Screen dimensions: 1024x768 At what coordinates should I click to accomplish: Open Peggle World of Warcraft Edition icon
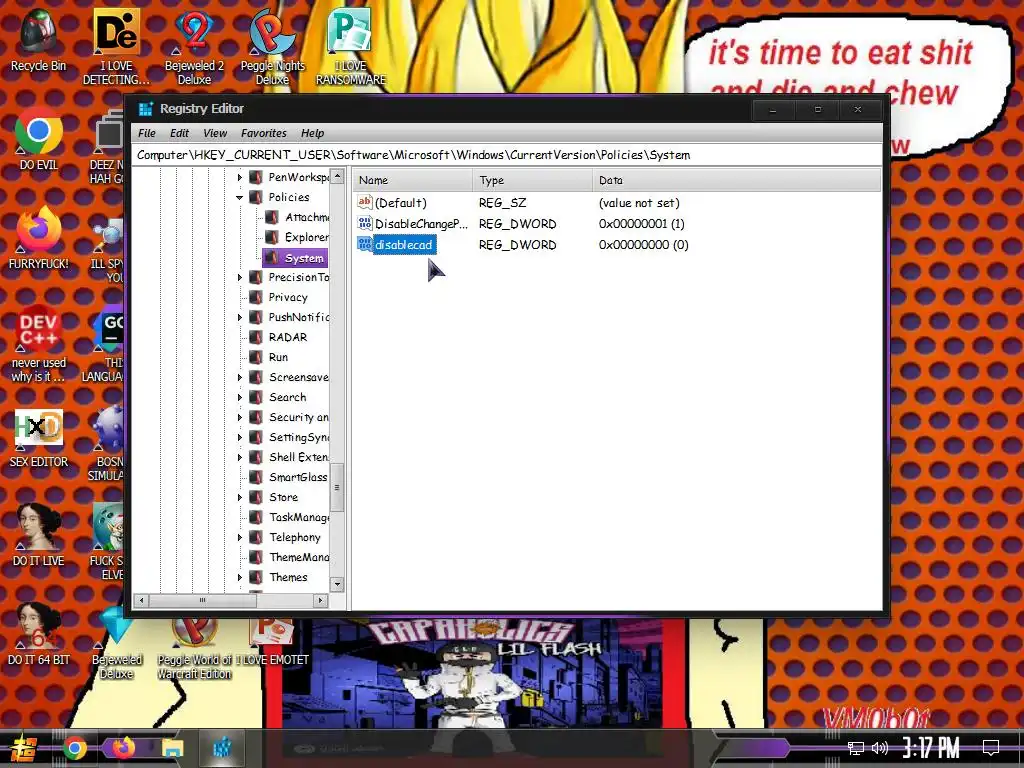(x=195, y=649)
